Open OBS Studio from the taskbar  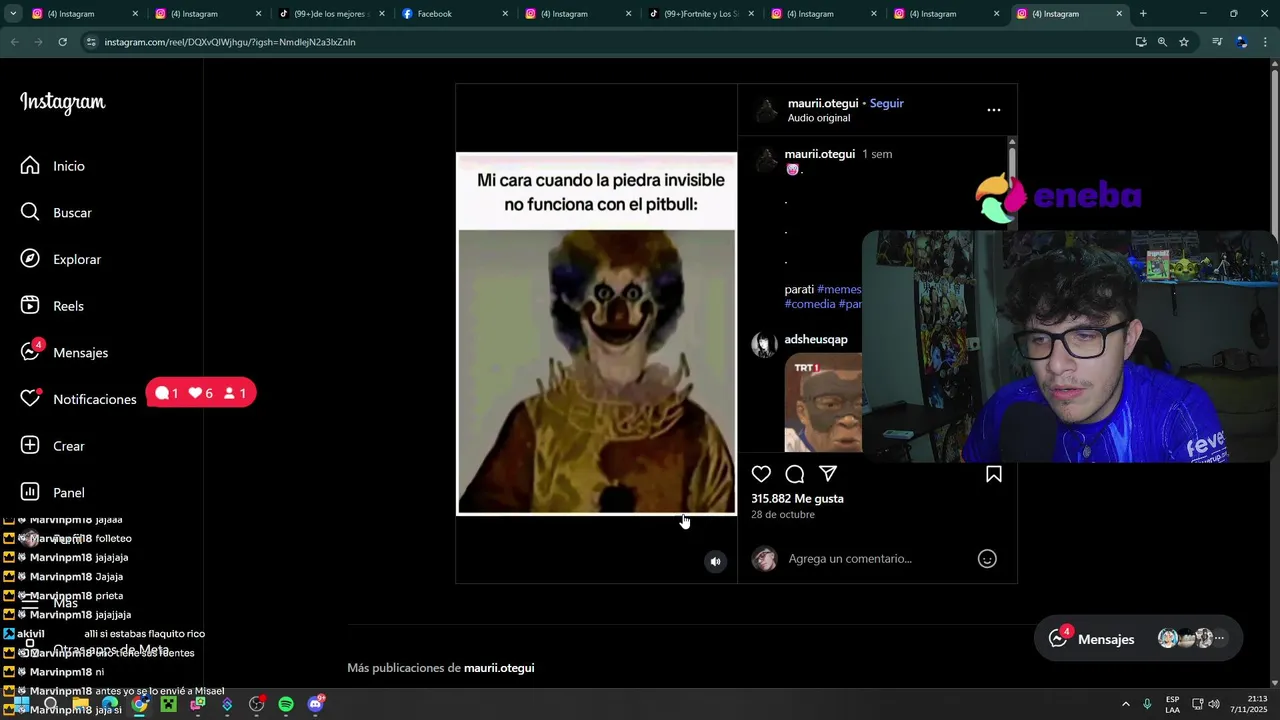coord(257,704)
